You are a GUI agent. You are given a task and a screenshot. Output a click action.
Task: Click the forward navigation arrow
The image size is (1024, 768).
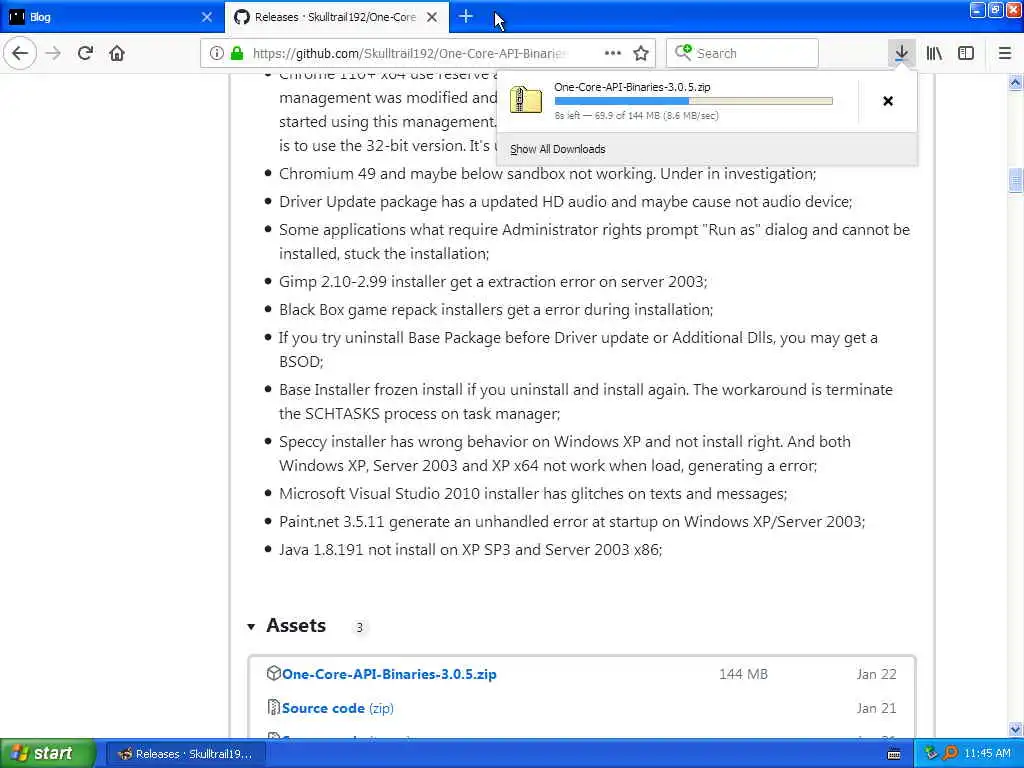(x=54, y=53)
